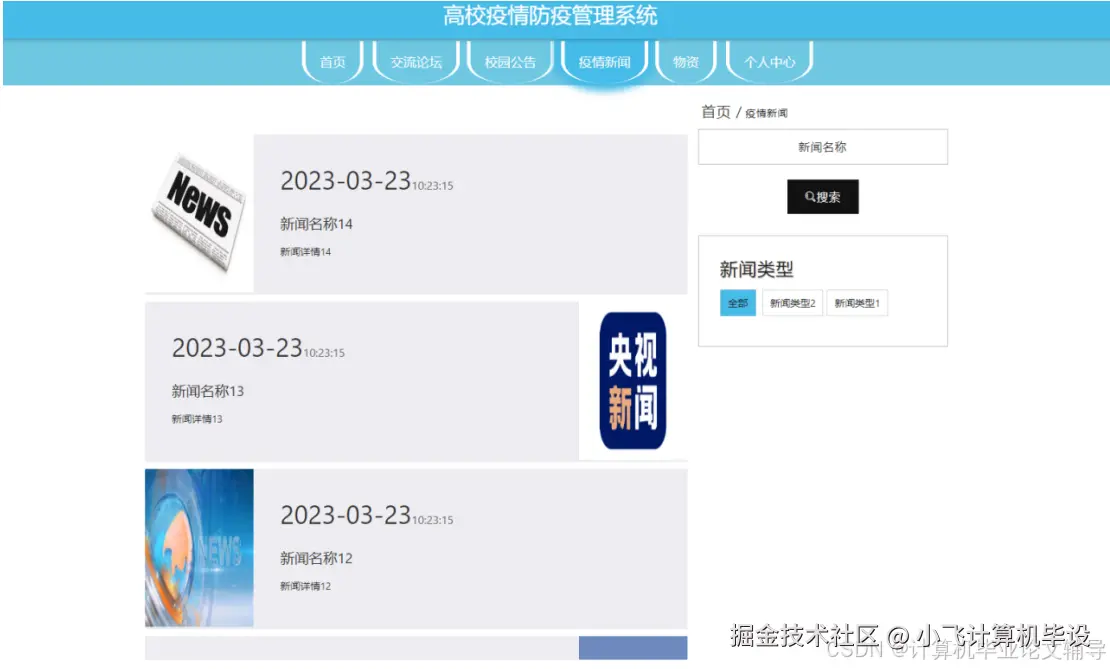Switch to the 校园公告 section
This screenshot has height=669, width=1110.
(x=510, y=61)
